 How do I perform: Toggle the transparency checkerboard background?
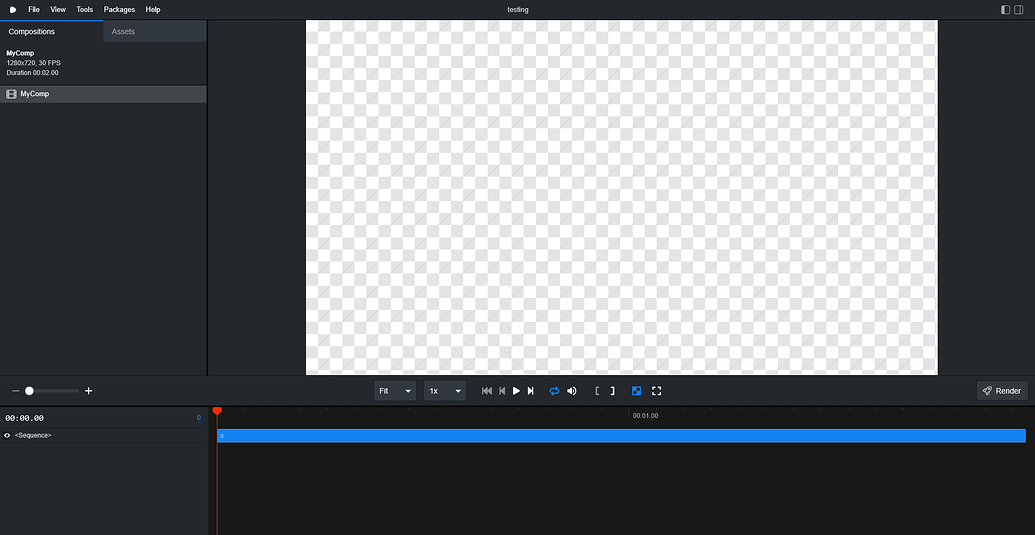(636, 391)
